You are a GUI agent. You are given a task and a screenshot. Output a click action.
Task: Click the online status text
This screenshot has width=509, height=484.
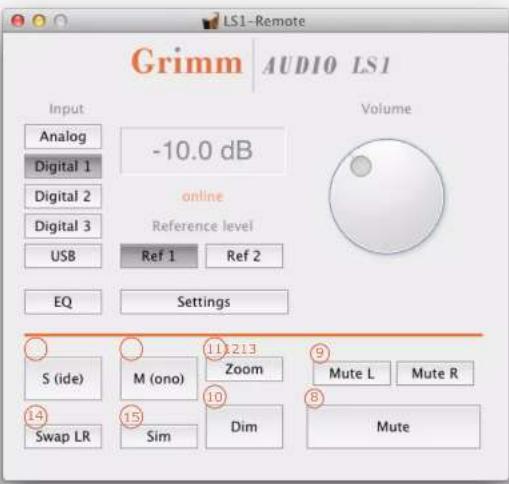[x=203, y=196]
